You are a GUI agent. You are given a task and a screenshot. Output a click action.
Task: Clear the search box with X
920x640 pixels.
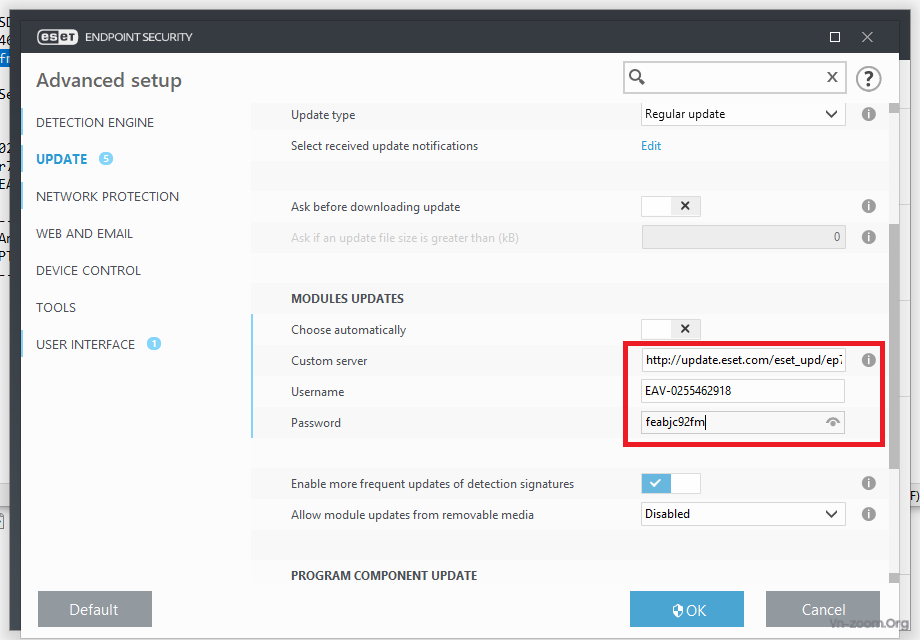coord(832,77)
